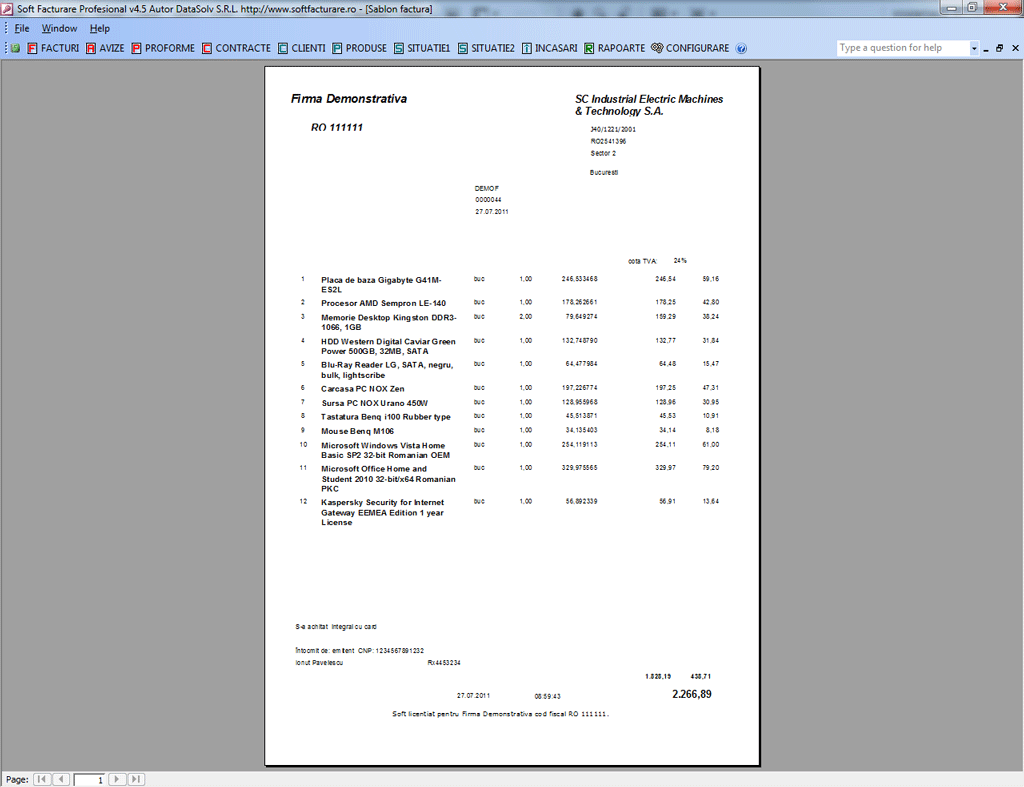This screenshot has width=1024, height=787.
Task: Click the time stamp '08:59:43'
Action: tap(547, 696)
